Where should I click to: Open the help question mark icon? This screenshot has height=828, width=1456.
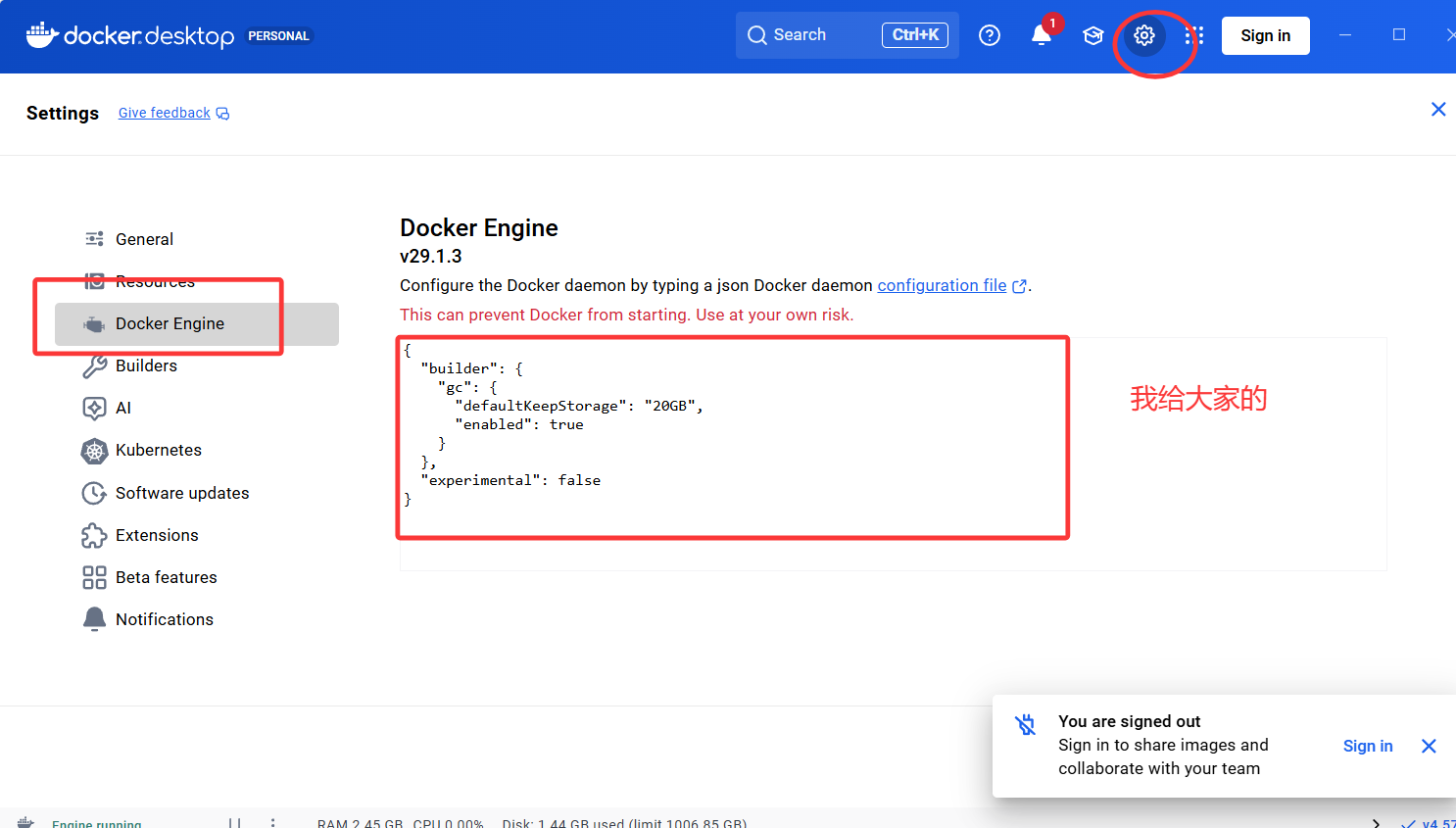(990, 35)
